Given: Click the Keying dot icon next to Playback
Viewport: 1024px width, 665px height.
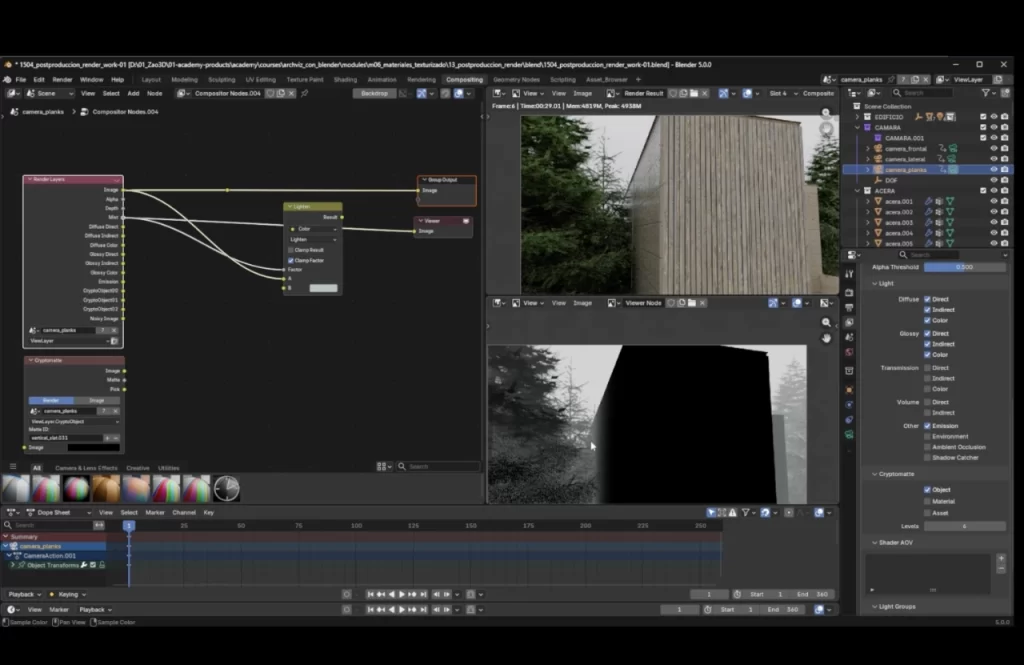Looking at the screenshot, I should 52,594.
